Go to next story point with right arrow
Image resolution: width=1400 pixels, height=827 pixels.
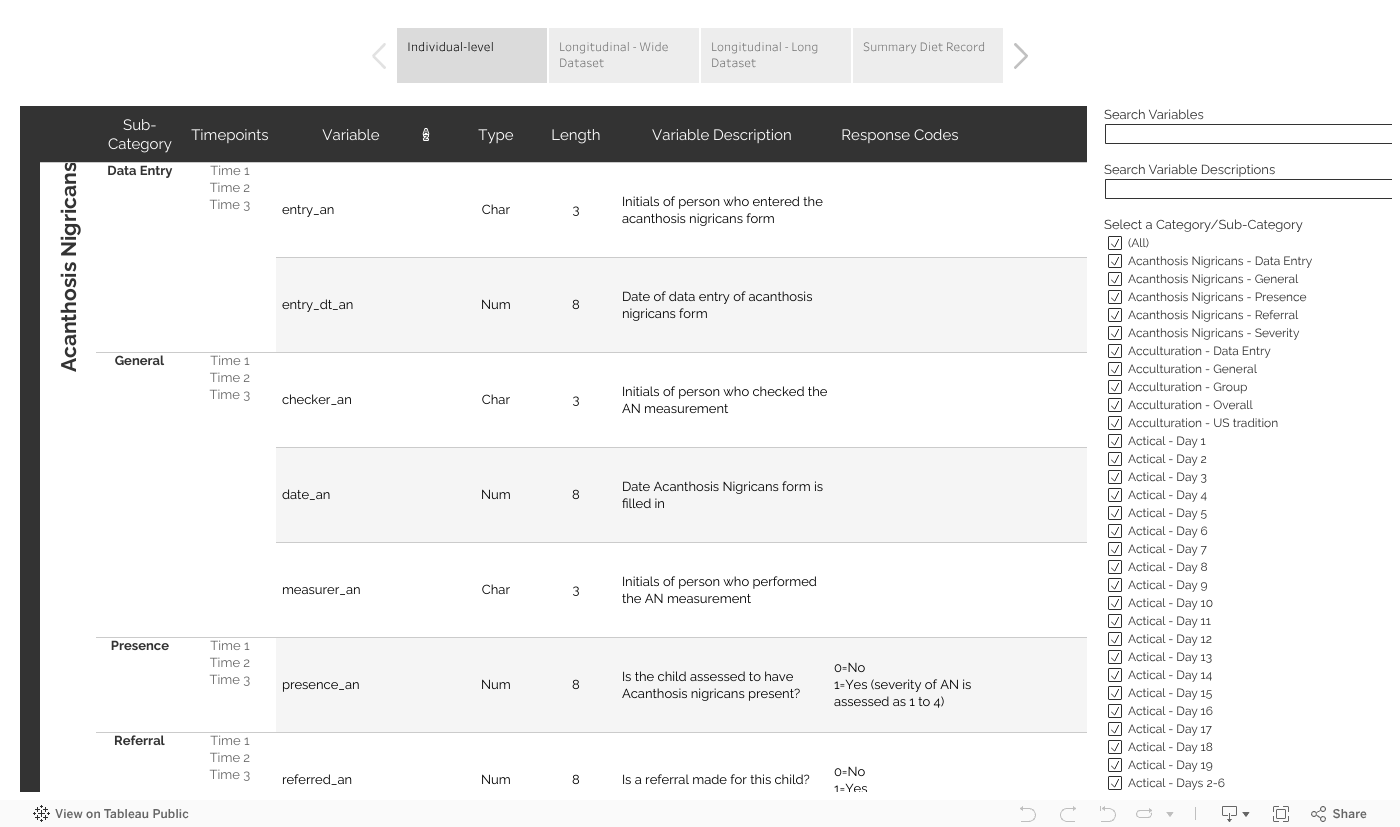[1020, 56]
